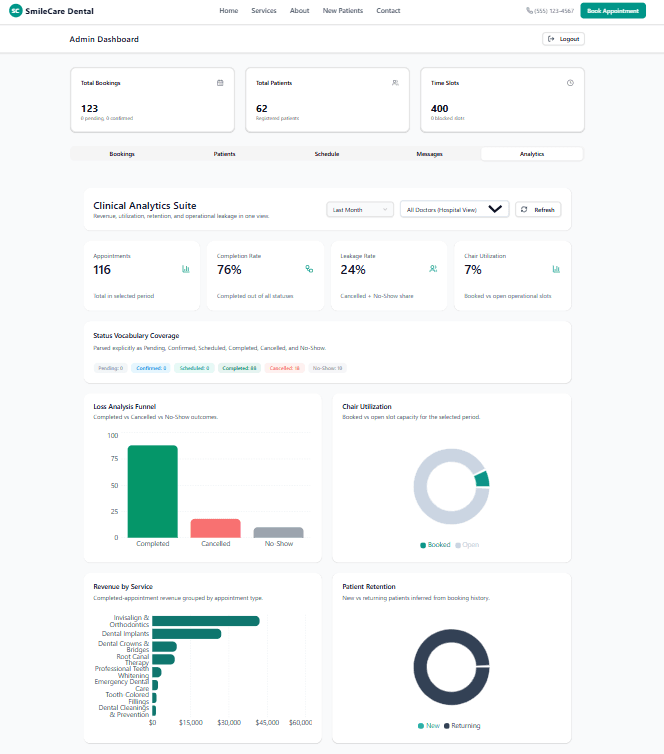664x754 pixels.
Task: Click the calendar icon in Total Bookings card
Action: [220, 83]
